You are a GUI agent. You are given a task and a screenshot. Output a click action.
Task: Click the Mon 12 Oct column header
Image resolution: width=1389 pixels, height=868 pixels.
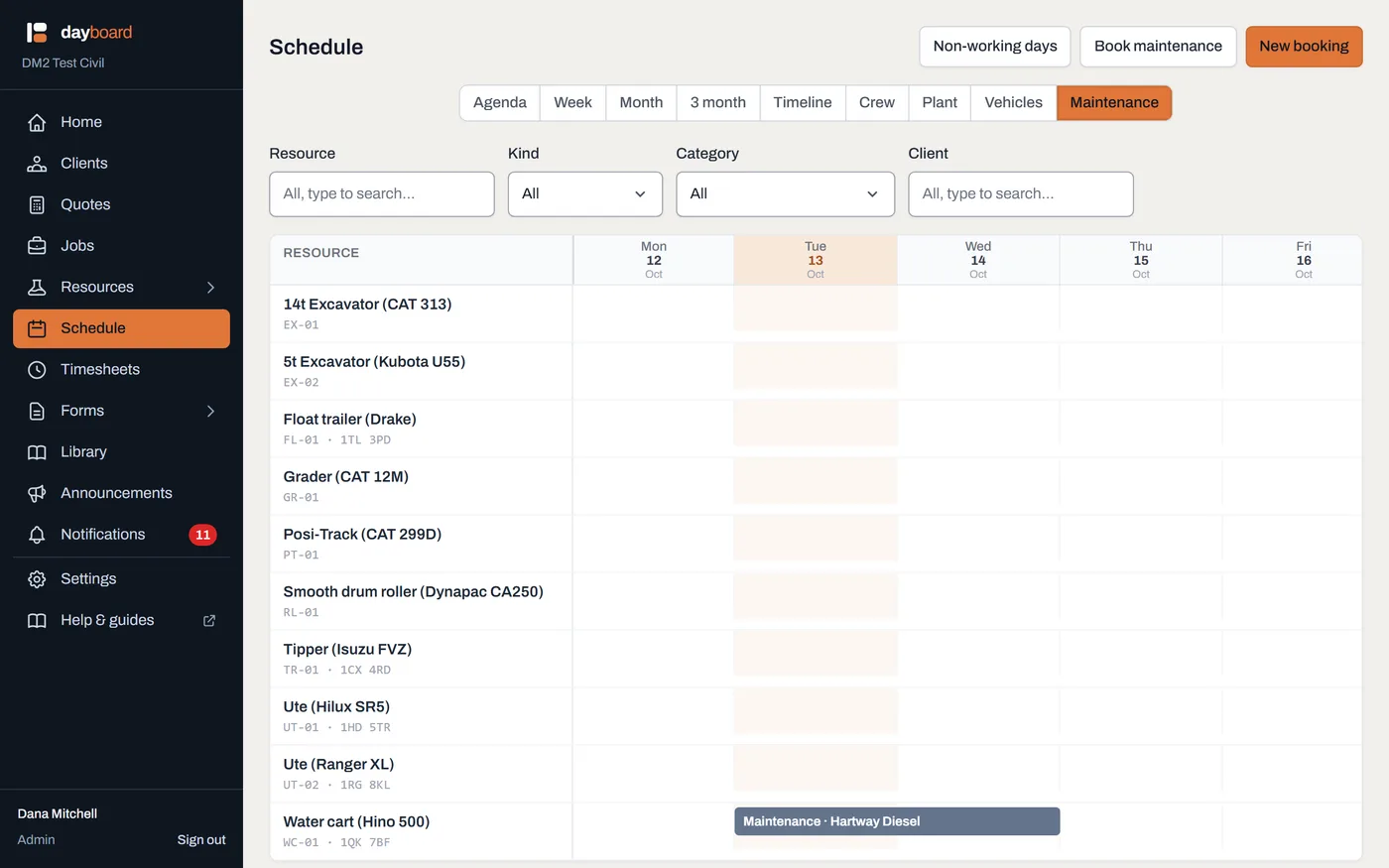click(x=654, y=260)
